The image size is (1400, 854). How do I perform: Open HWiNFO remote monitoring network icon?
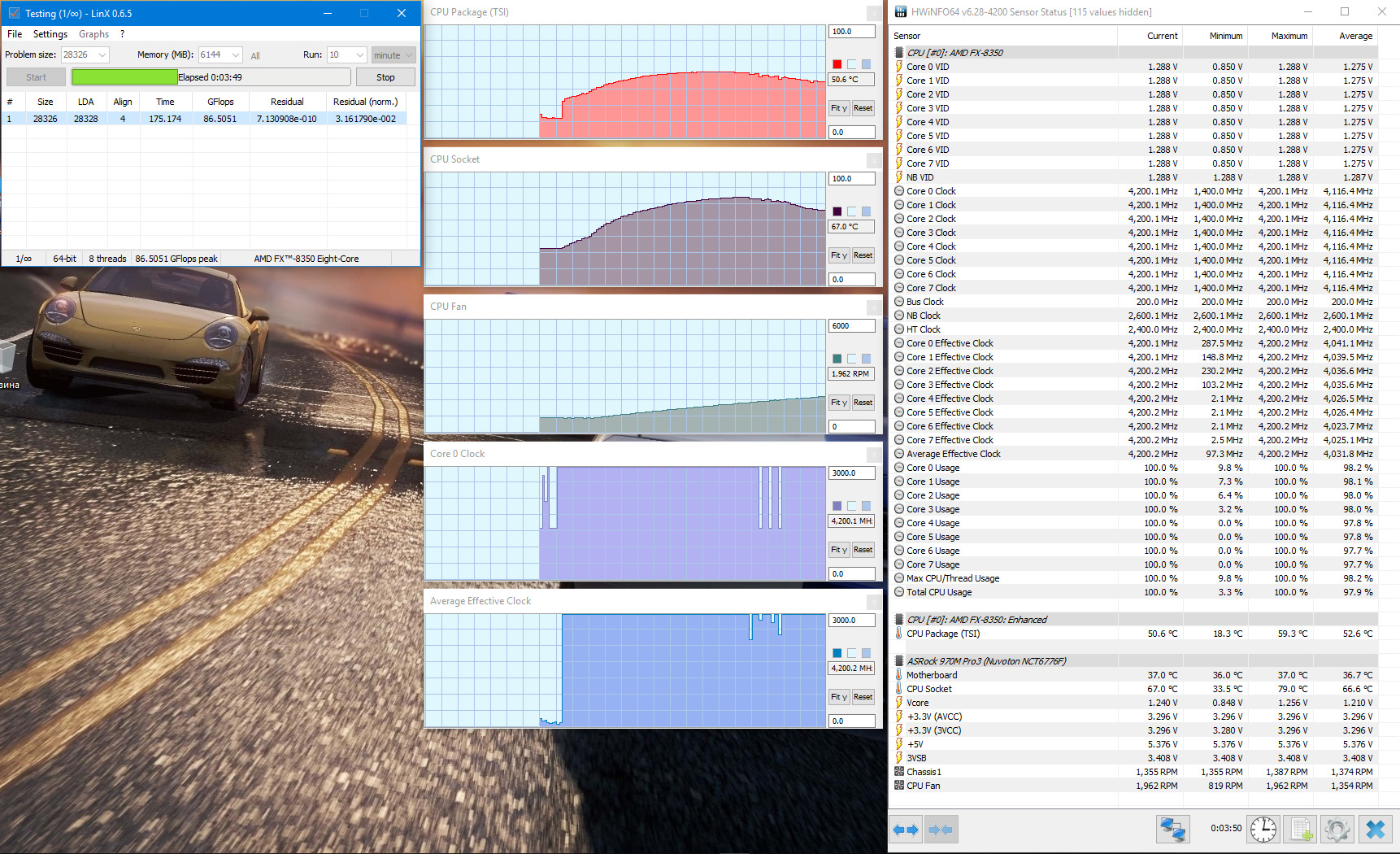point(1173,830)
